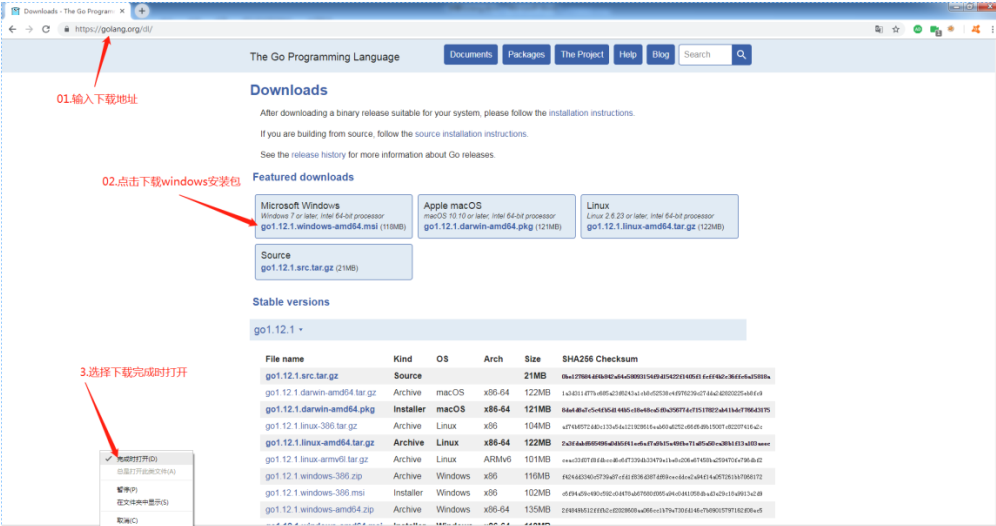Close the Downloads - The Go Programming tab
This screenshot has height=526, width=996.
point(123,11)
